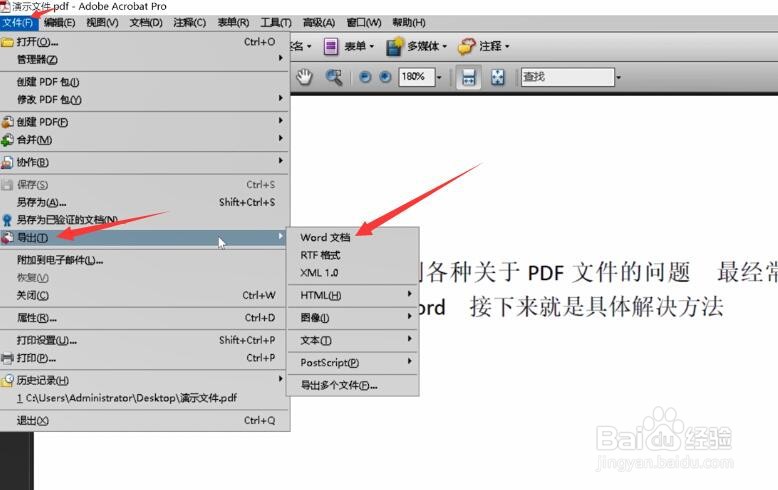Open the 文件(F) menu
The width and height of the screenshot is (778, 490).
coord(18,23)
